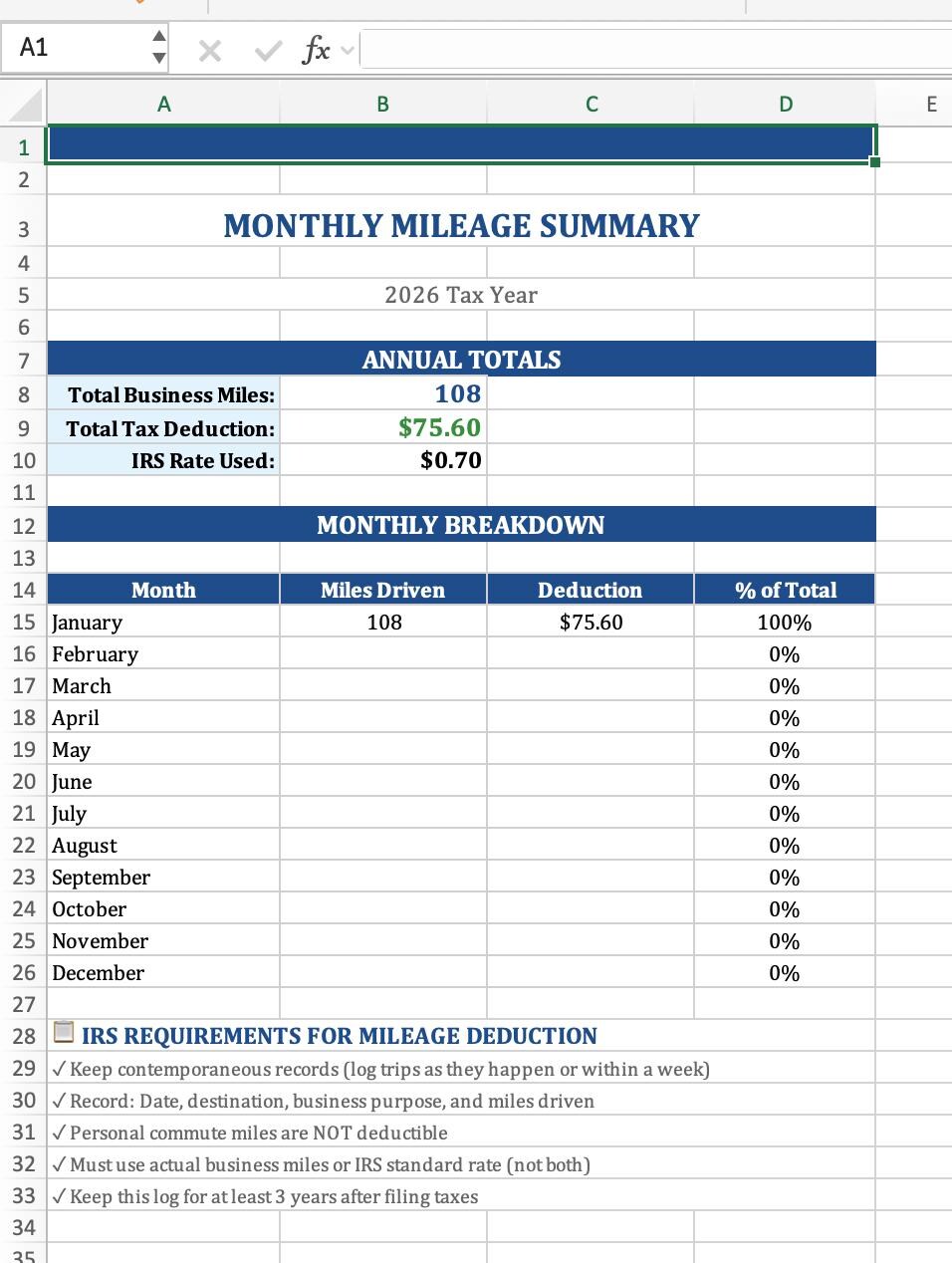Click the 0% value in December row
This screenshot has height=1263, width=952.
click(x=785, y=973)
